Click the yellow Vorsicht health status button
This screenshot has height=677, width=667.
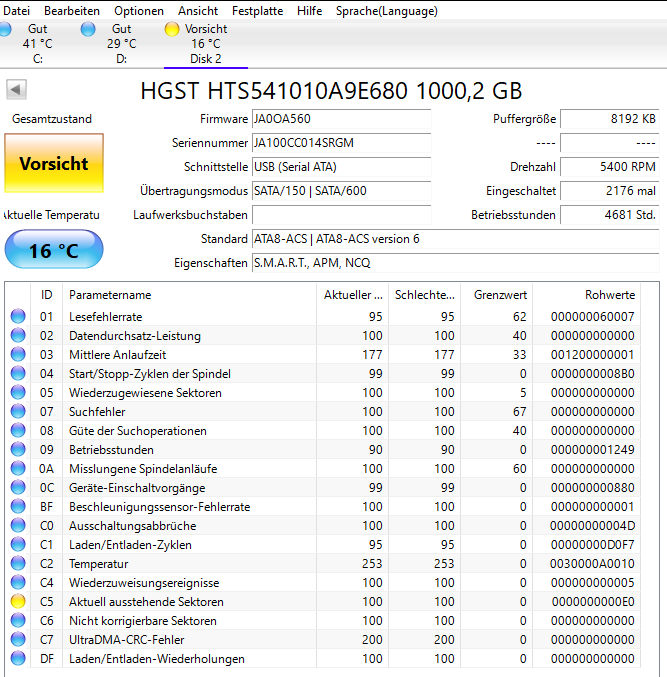54,163
